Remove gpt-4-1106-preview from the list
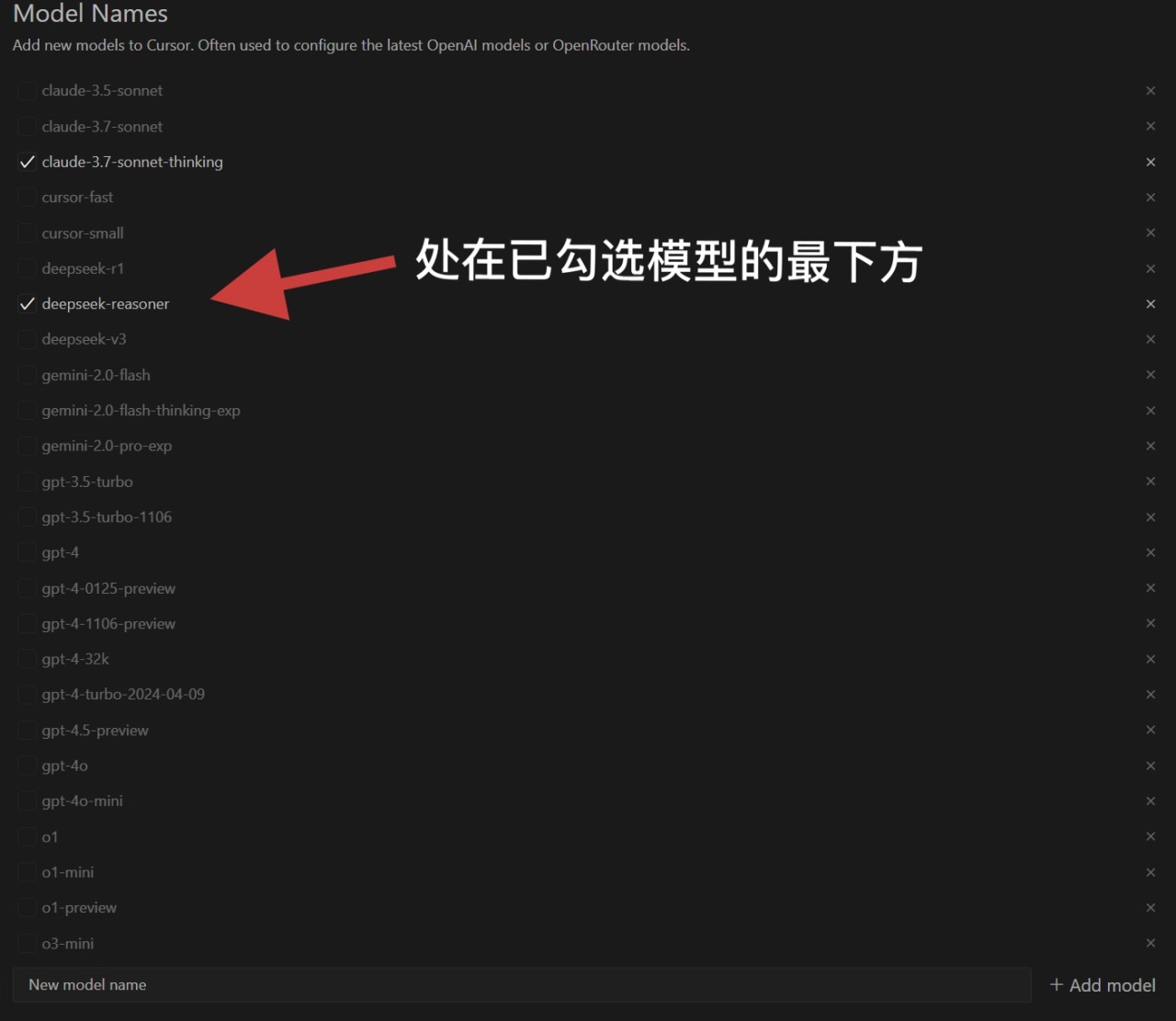The image size is (1176, 1021). pyautogui.click(x=1150, y=623)
